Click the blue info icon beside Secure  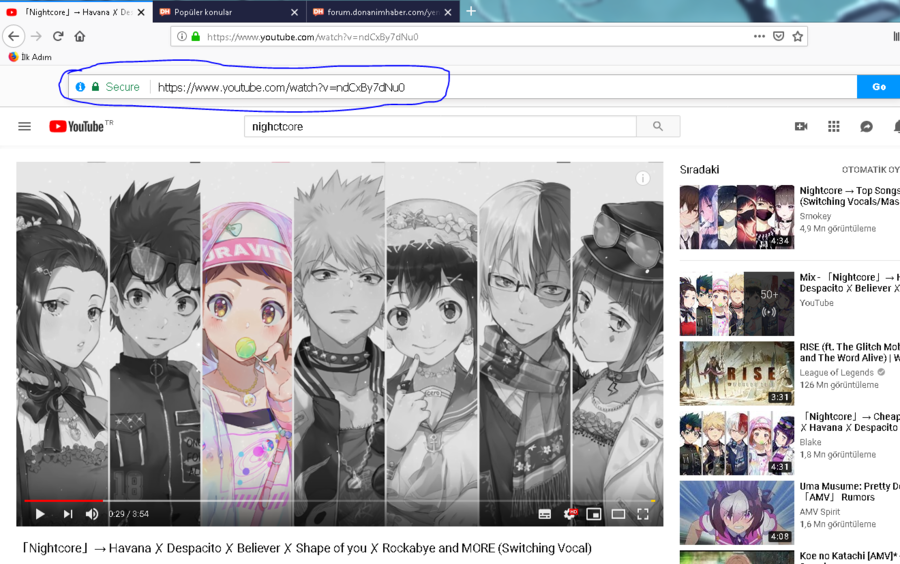coord(80,87)
